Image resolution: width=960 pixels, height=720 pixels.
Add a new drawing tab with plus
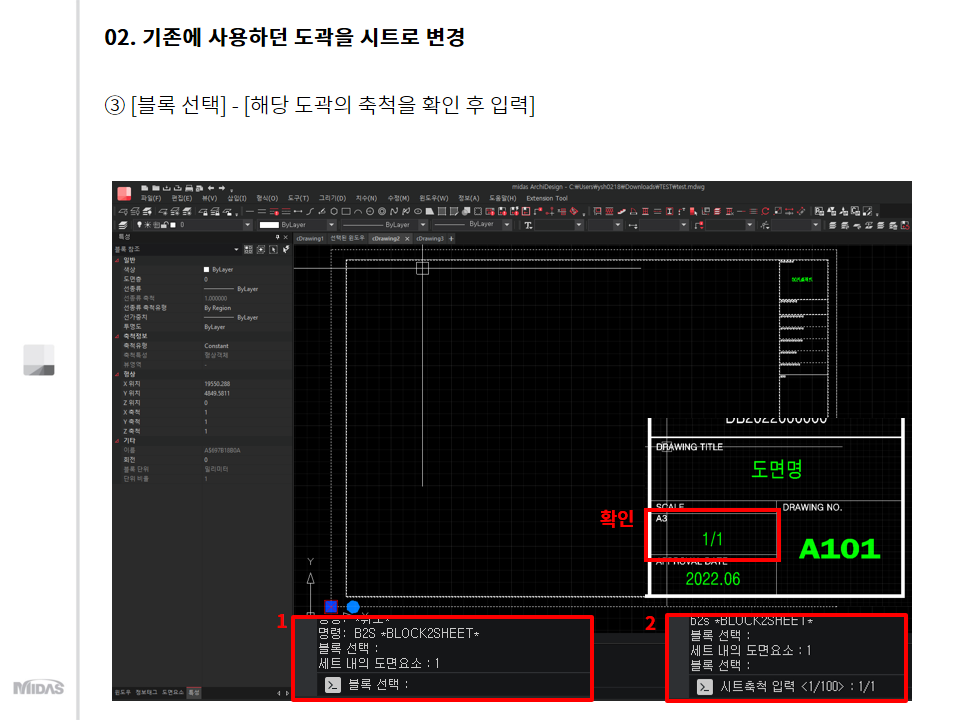[451, 239]
